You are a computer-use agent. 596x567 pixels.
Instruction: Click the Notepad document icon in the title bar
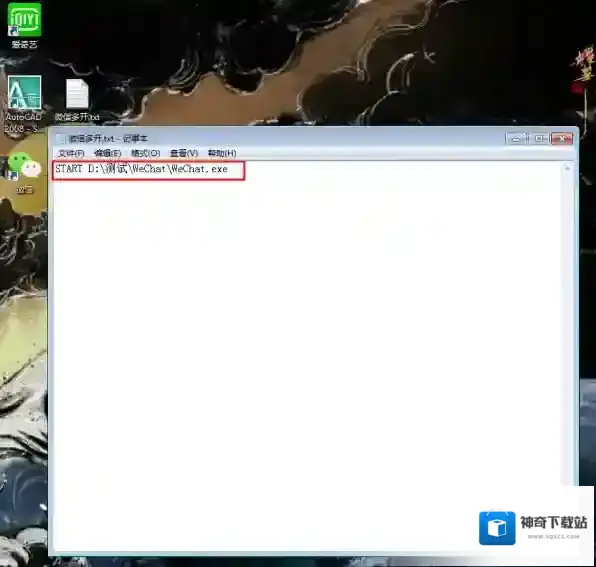pyautogui.click(x=60, y=139)
